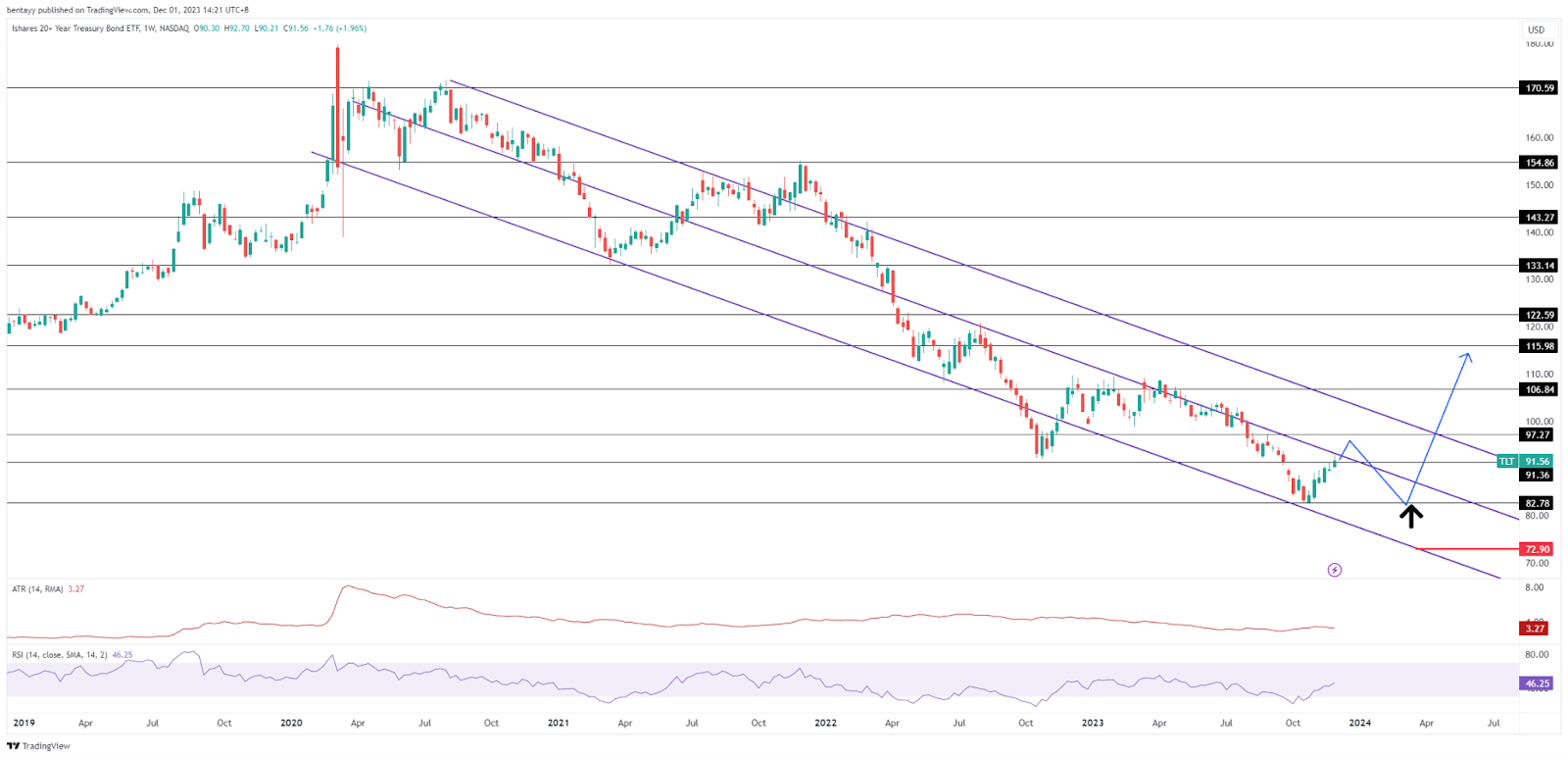
Task: Open the USD currency selector
Action: click(x=1536, y=29)
